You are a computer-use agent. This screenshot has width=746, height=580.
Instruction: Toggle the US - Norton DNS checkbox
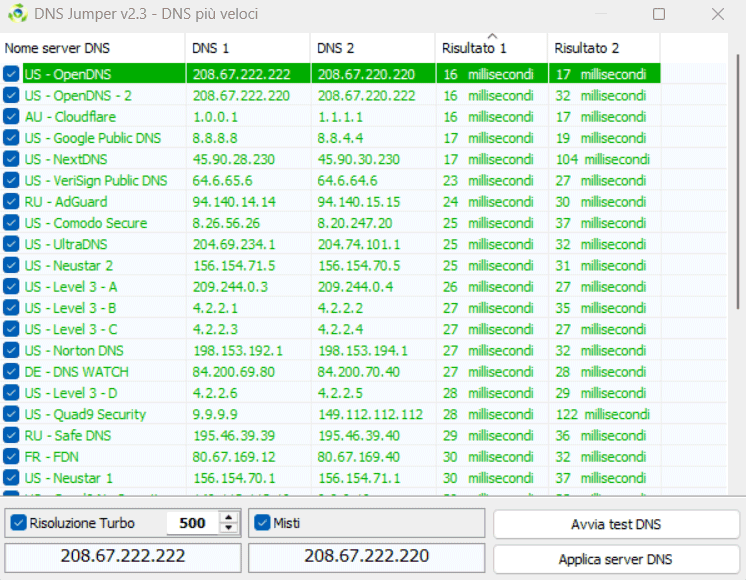click(x=11, y=350)
